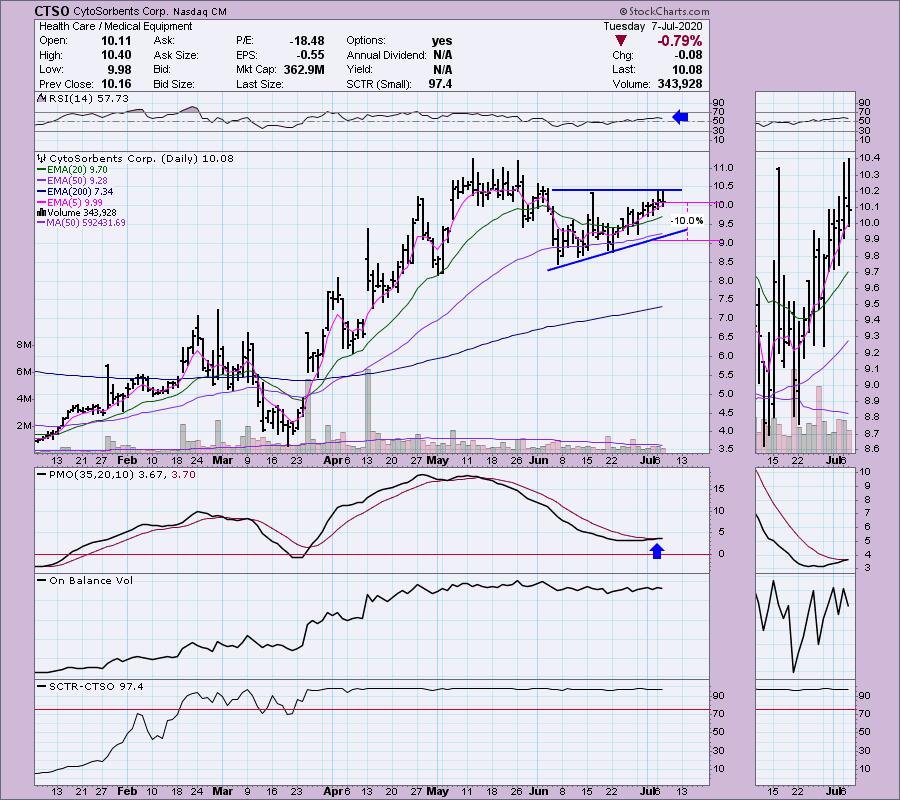Viewport: 900px width, 800px height.
Task: Select the Open value 10.11
Action: pos(116,41)
